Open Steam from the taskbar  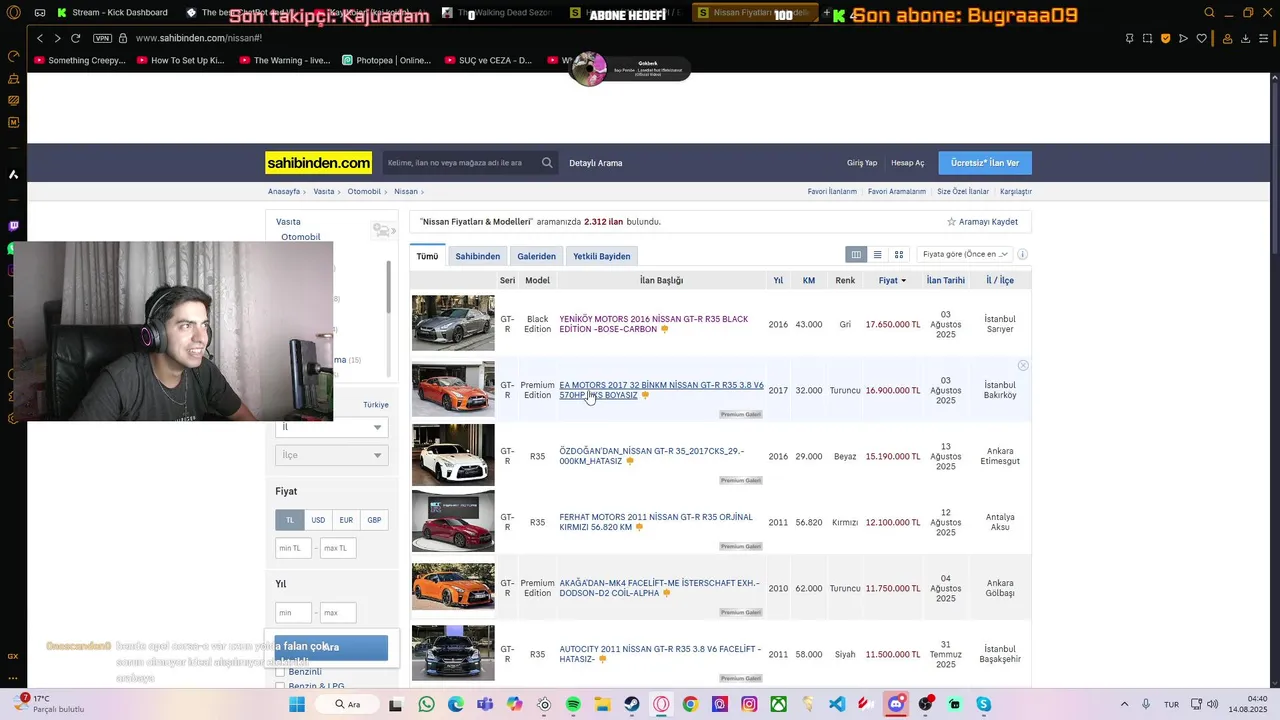coord(632,704)
